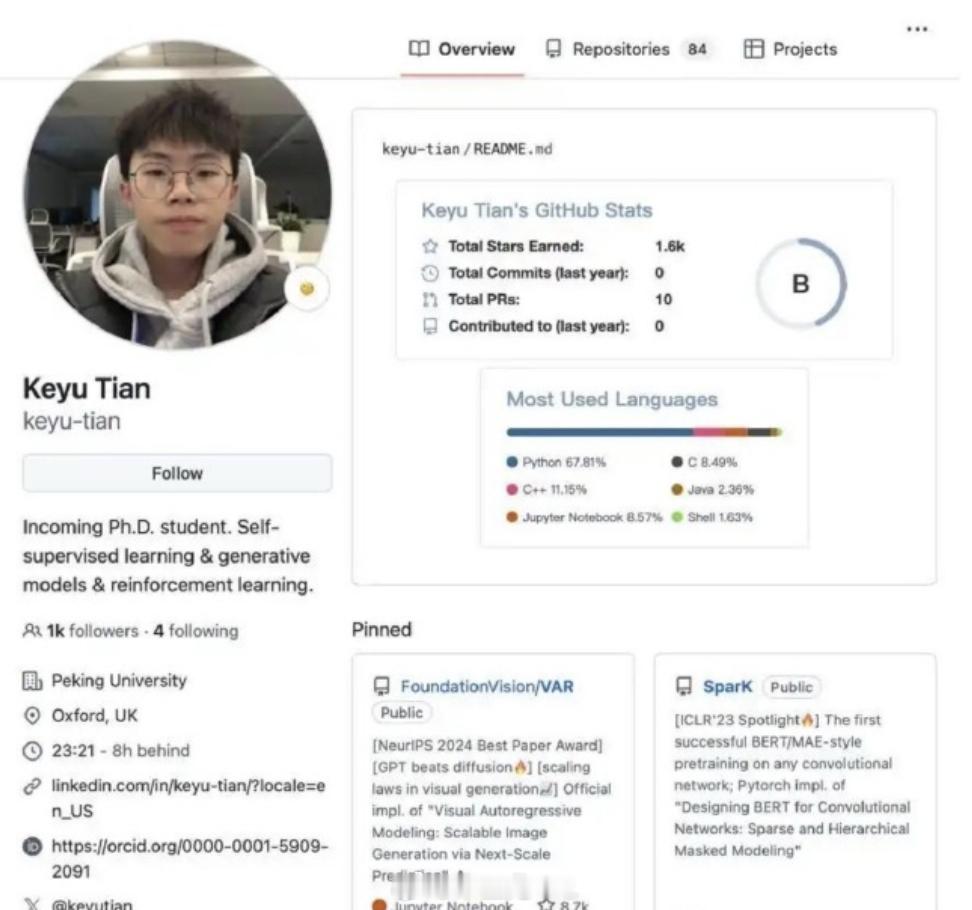972x910 pixels.
Task: Click the 'Peking University' organization text
Action: 119,681
